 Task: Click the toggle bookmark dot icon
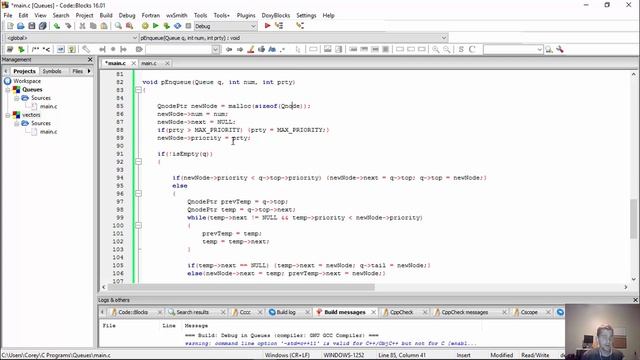[113, 49]
